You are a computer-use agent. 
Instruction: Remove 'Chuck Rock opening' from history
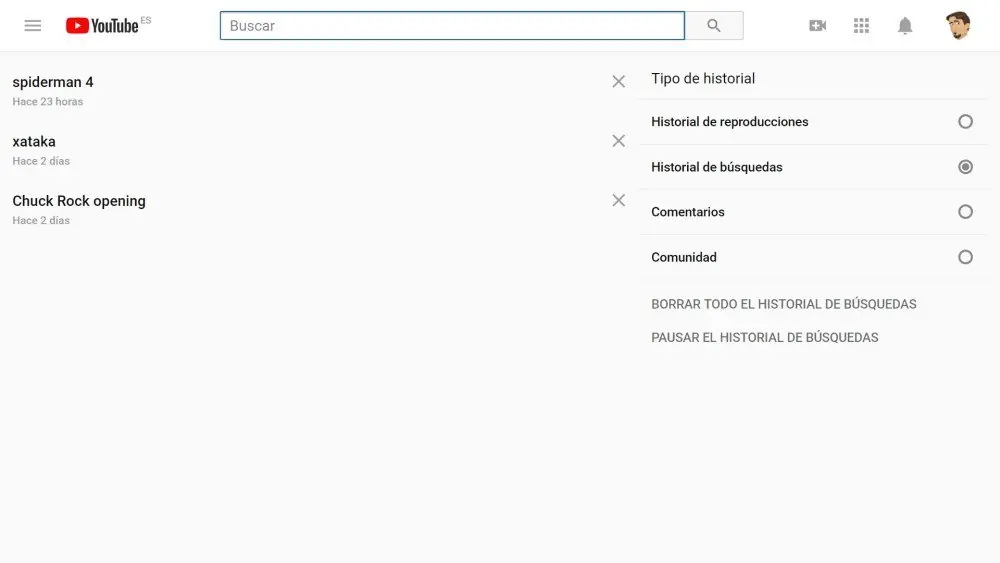coord(619,200)
